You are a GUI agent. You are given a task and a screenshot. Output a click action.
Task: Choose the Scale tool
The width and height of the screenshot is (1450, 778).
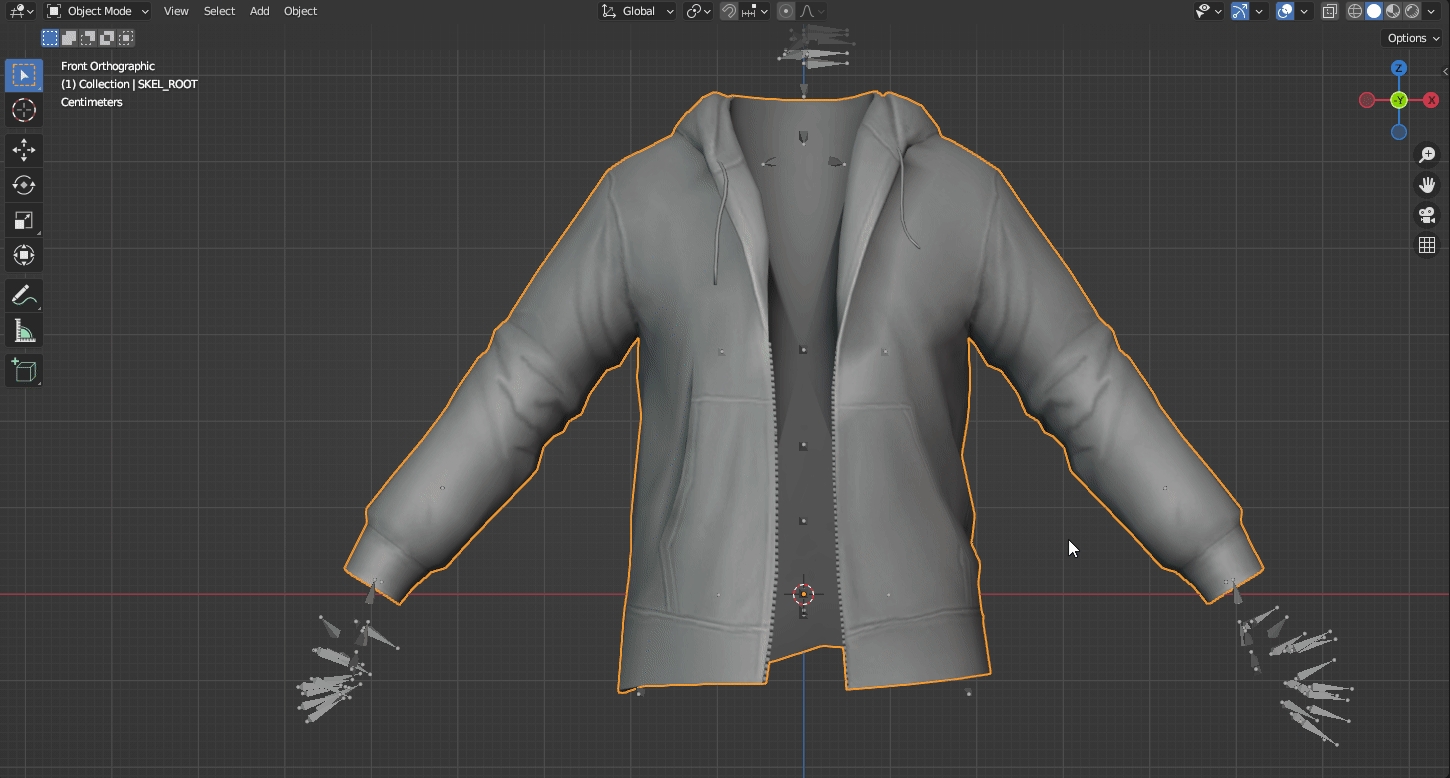click(x=24, y=220)
